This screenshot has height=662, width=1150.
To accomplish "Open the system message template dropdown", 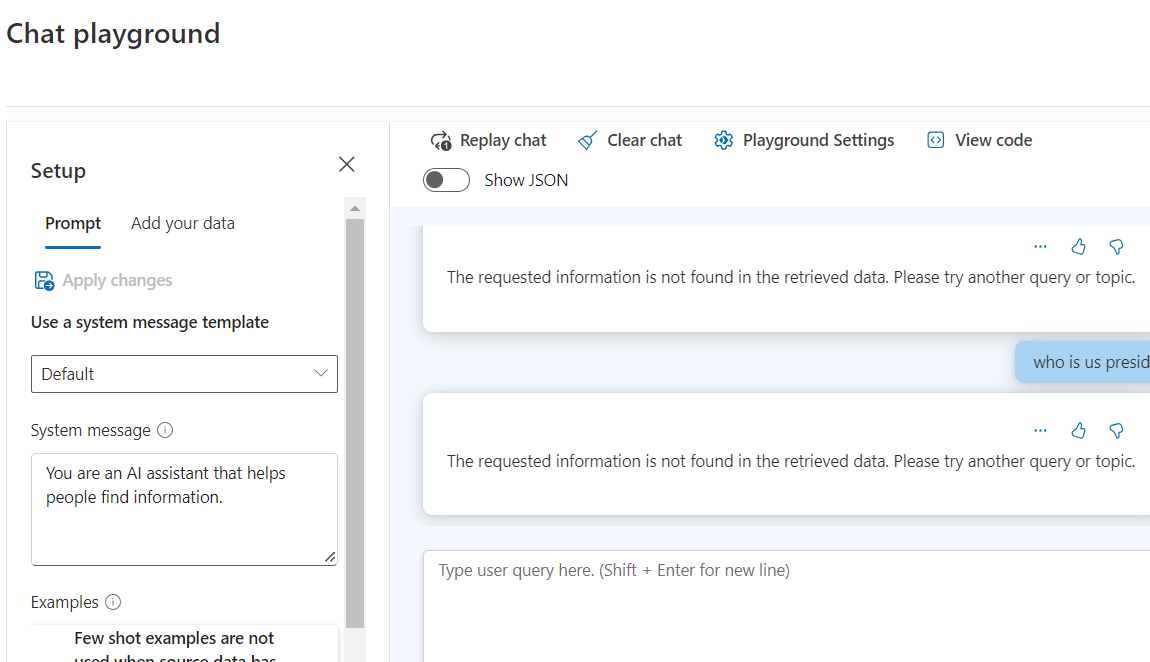I will (184, 374).
